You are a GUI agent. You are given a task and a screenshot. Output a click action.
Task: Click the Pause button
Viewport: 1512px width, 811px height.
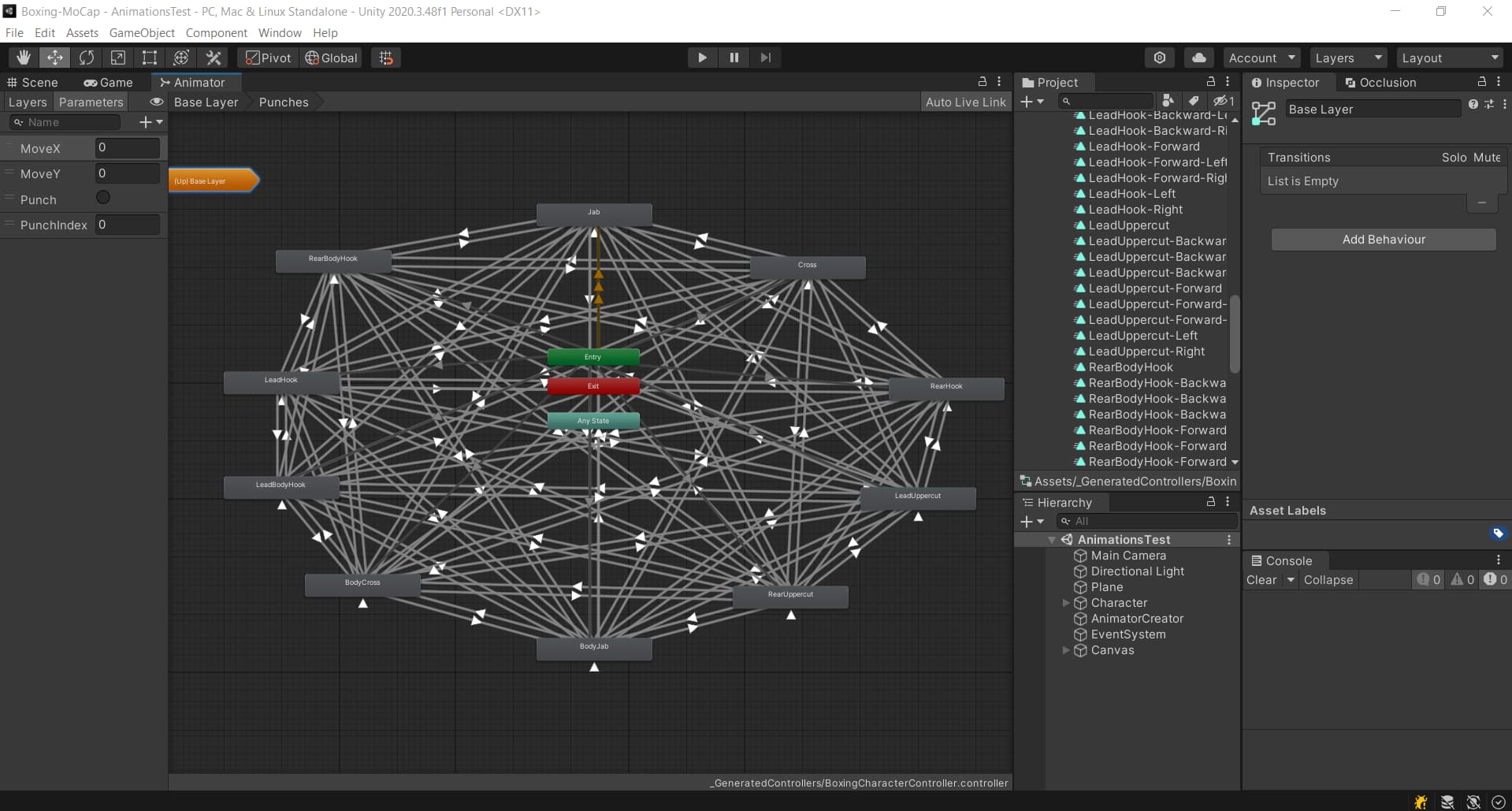(734, 58)
